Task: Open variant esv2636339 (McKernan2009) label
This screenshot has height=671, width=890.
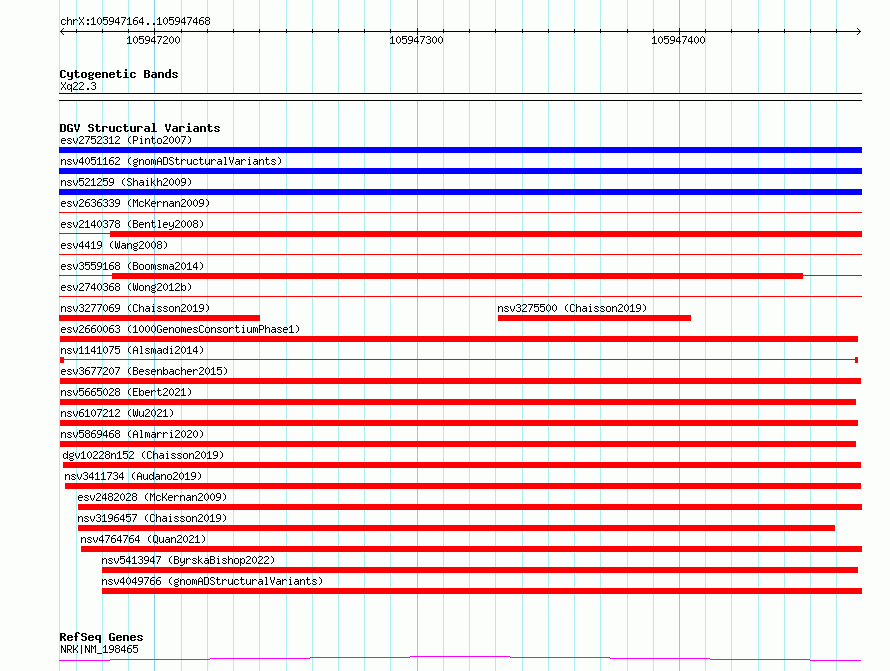Action: pos(135,203)
